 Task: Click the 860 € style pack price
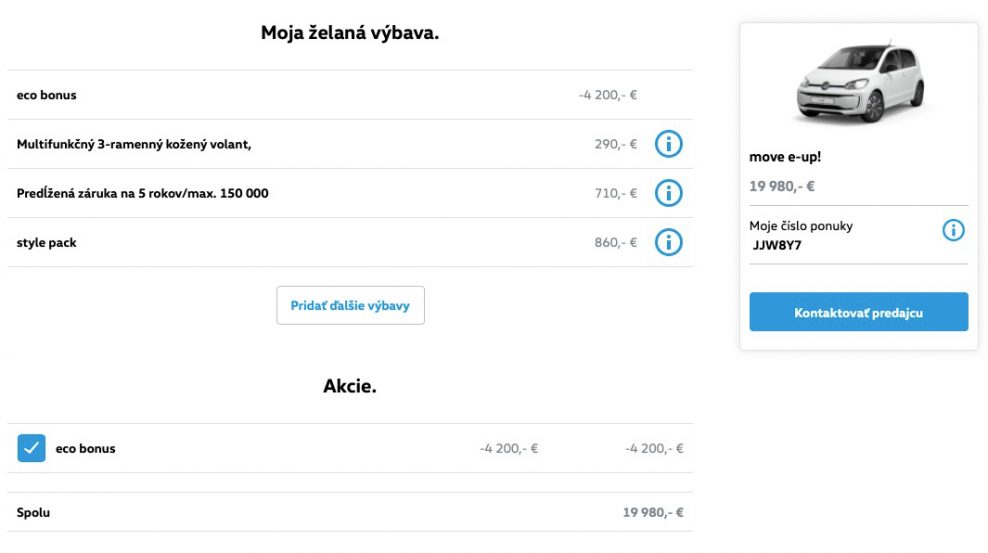point(616,242)
